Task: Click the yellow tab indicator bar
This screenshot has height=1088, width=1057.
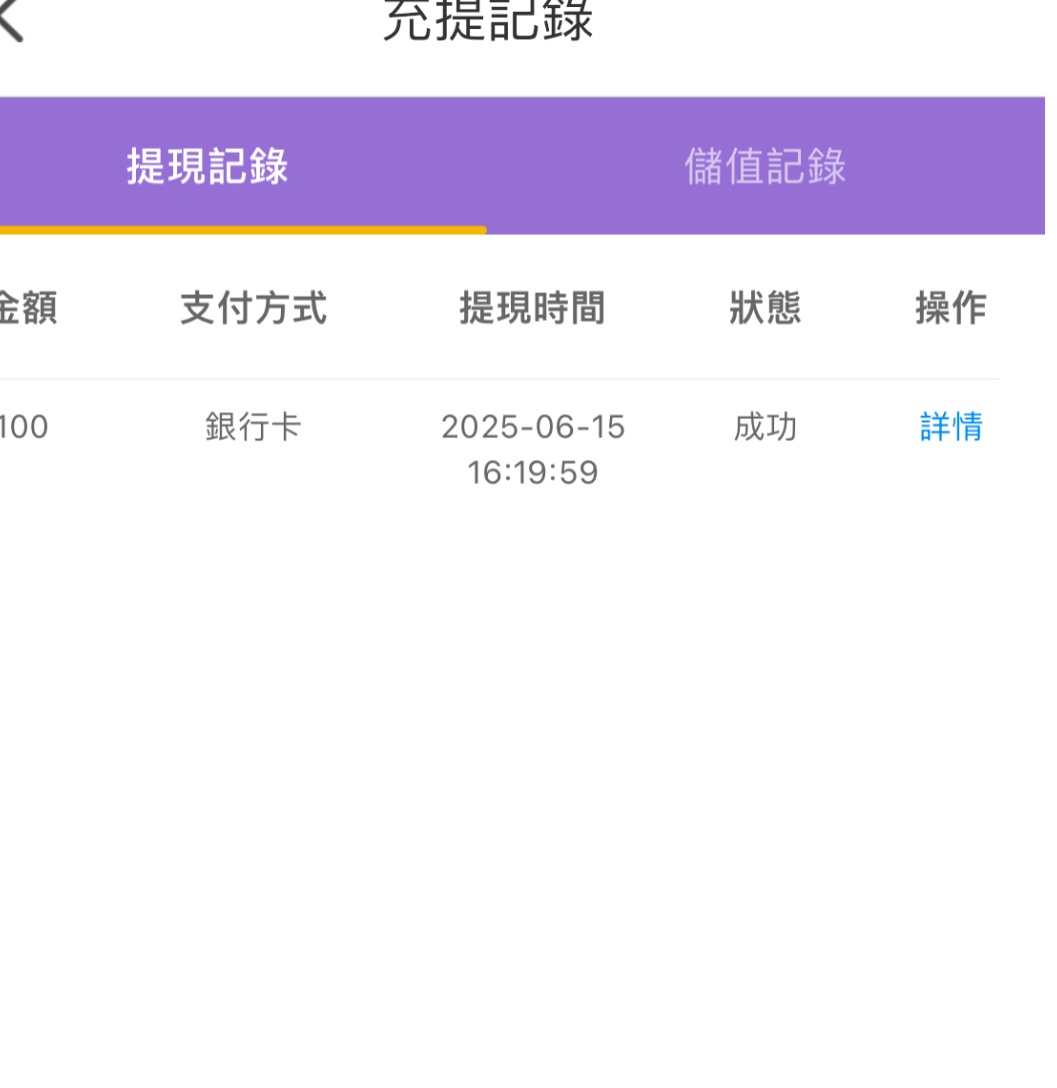Action: click(242, 232)
